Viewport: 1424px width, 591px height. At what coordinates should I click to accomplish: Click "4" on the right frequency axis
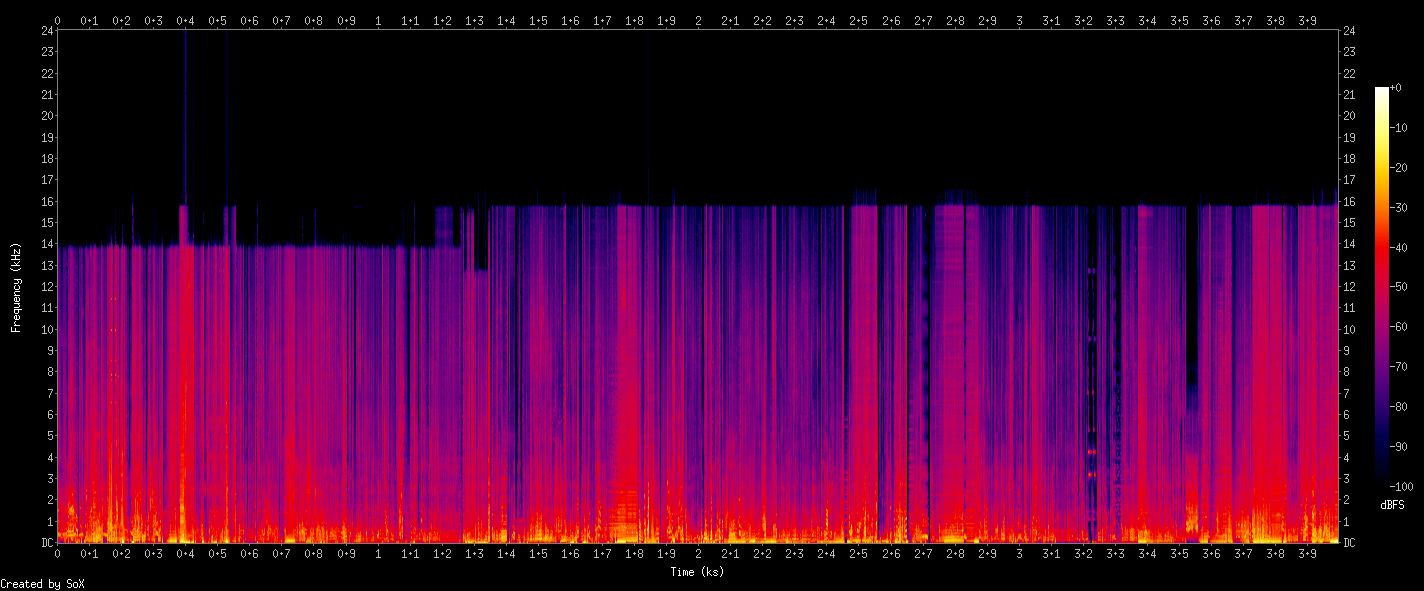[1346, 458]
